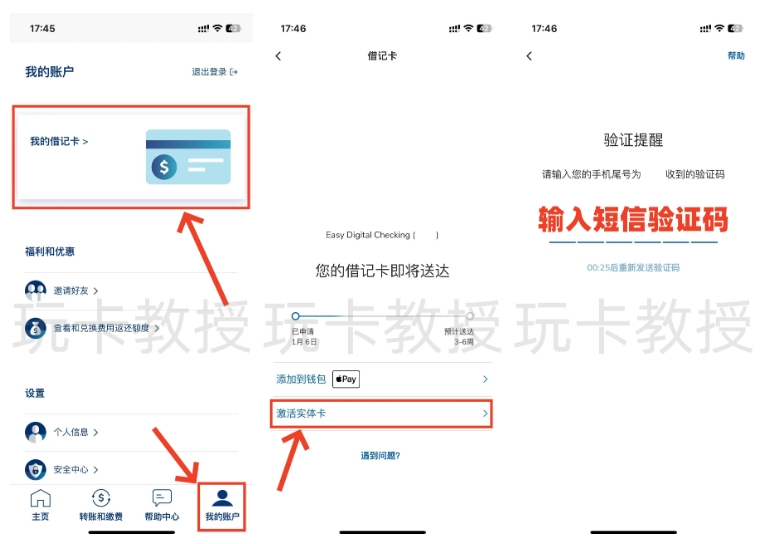
Task: Open 我的借记卡 link
Action: [x=59, y=142]
